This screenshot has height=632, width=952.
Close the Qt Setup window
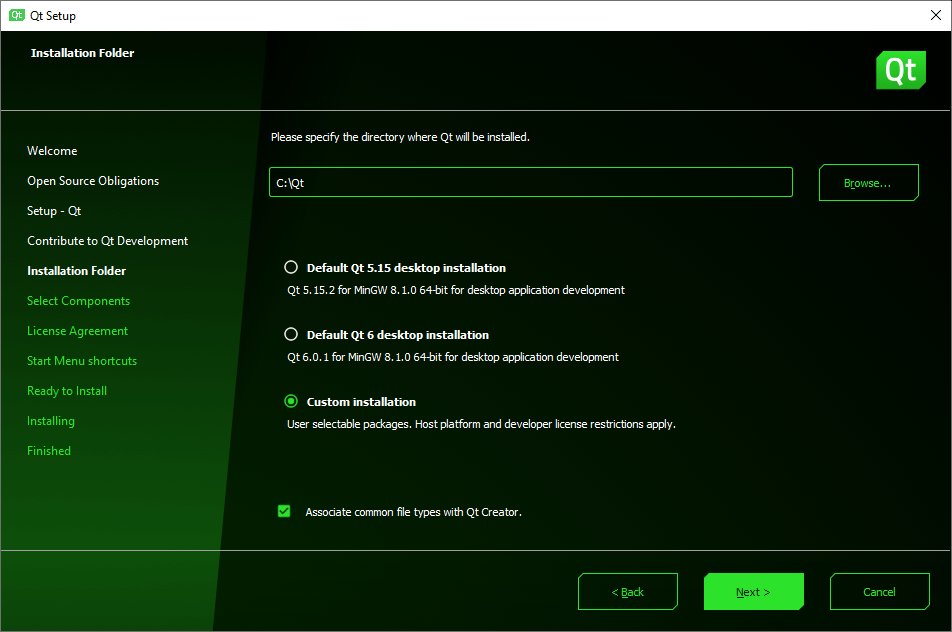(934, 15)
